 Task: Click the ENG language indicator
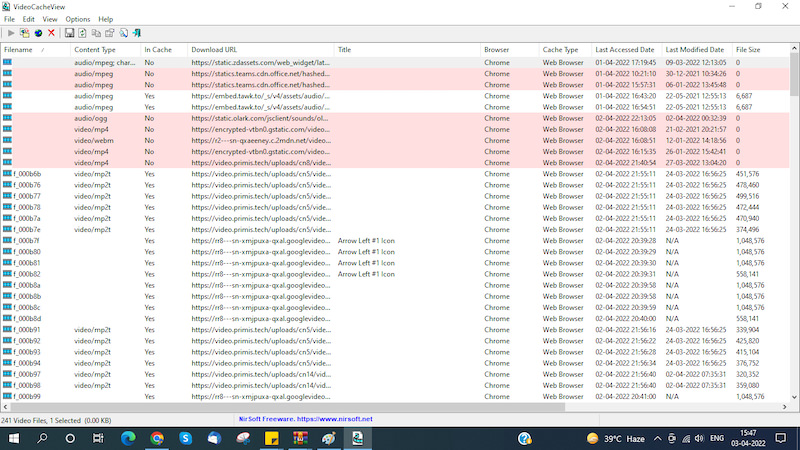point(717,439)
